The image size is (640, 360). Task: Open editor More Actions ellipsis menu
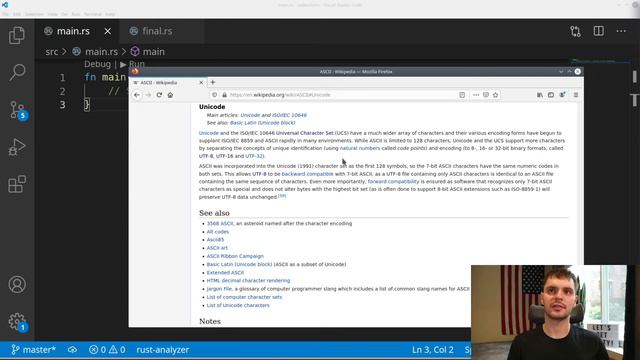pyautogui.click(x=621, y=31)
